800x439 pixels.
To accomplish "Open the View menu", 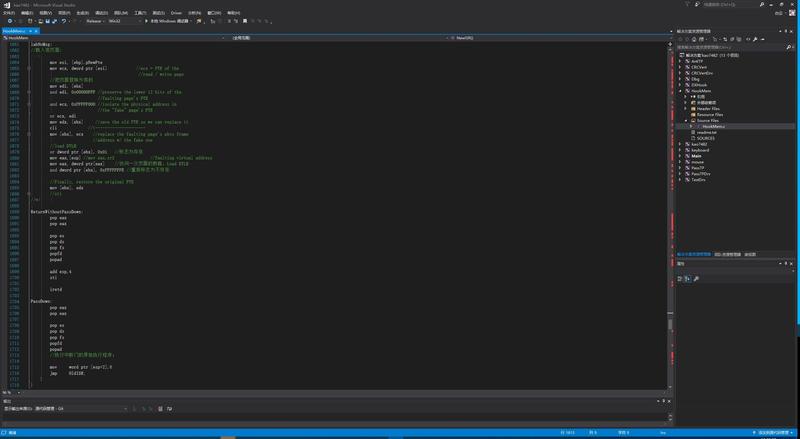I will coord(45,13).
